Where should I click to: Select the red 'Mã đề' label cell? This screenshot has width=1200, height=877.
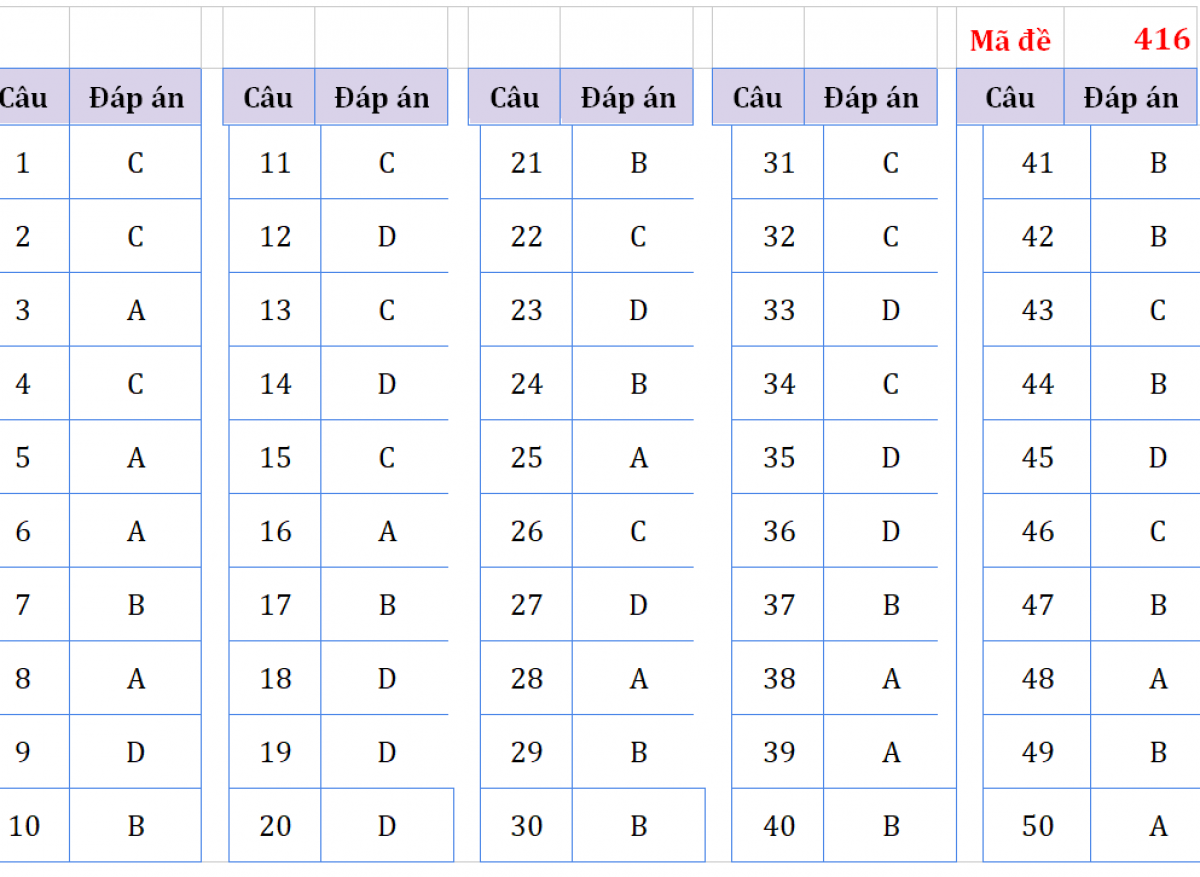tap(1010, 38)
